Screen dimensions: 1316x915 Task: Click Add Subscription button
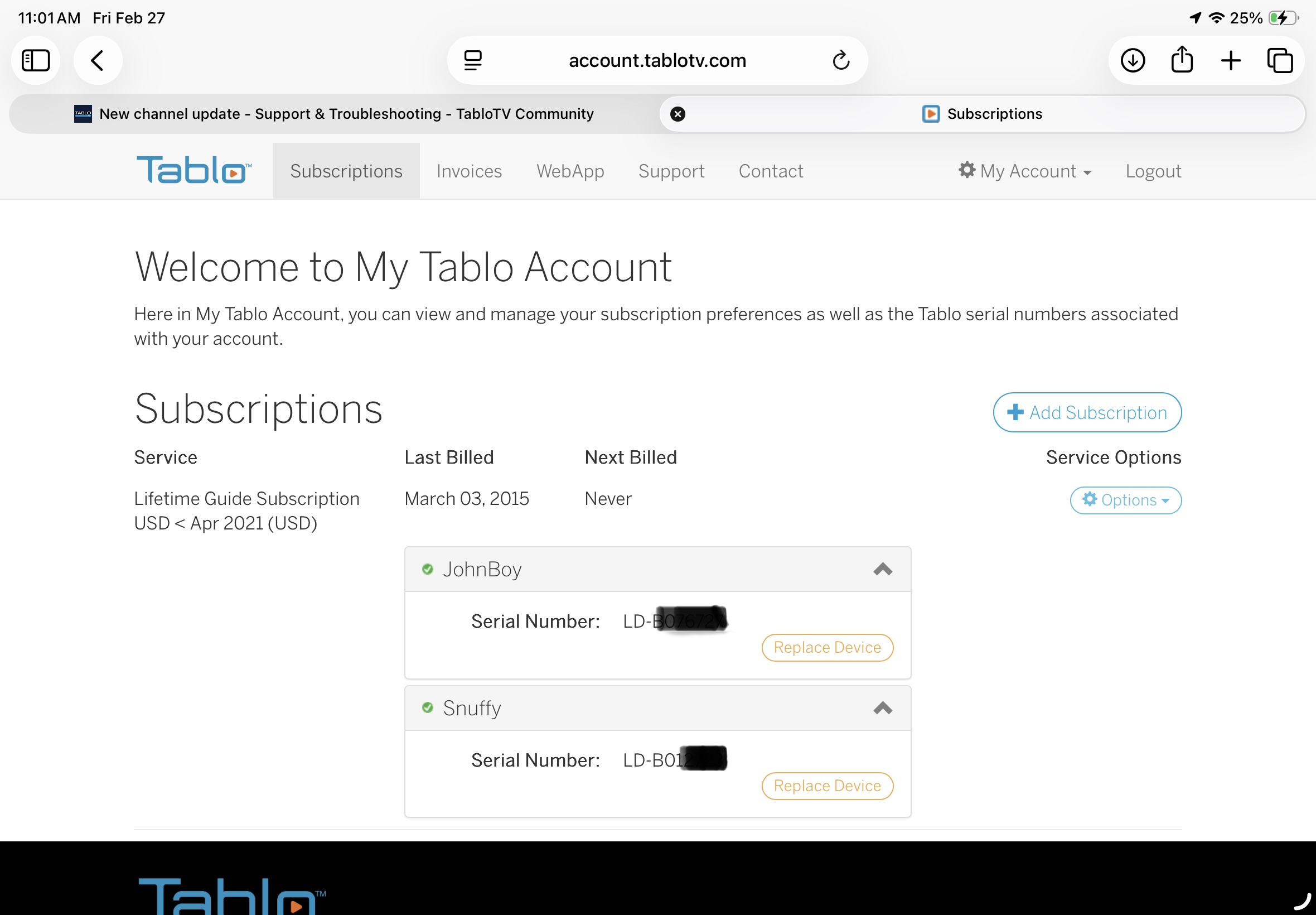pos(1087,412)
